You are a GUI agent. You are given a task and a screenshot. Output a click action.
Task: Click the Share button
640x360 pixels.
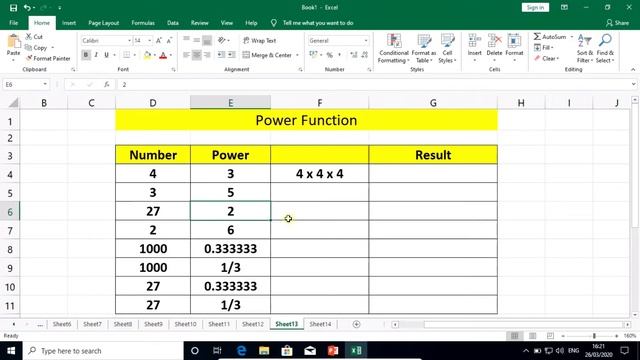618,23
